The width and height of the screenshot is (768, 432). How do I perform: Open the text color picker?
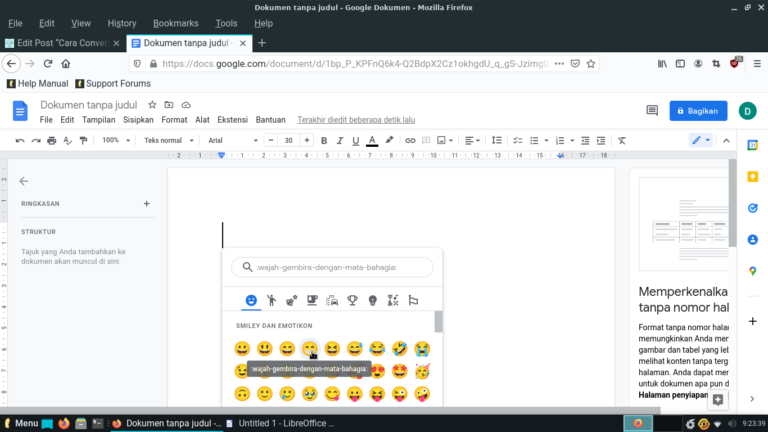(372, 141)
